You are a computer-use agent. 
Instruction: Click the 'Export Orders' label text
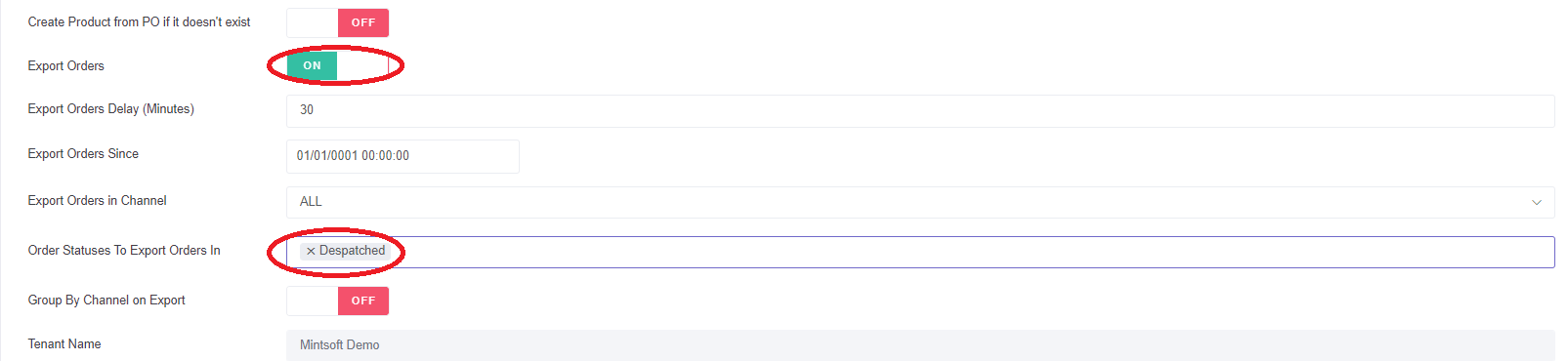pyautogui.click(x=66, y=66)
